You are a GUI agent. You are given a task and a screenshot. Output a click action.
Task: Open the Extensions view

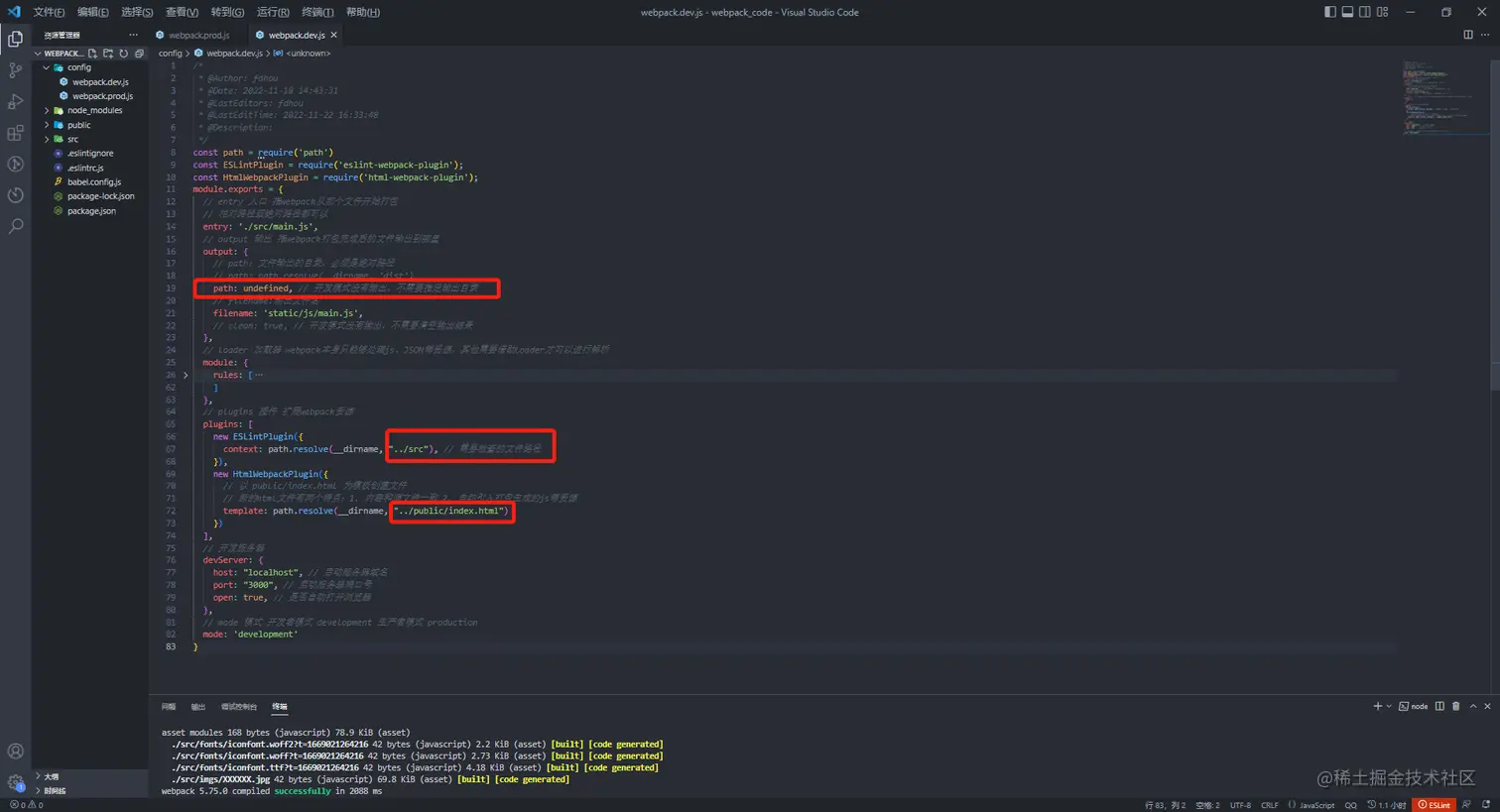(16, 133)
